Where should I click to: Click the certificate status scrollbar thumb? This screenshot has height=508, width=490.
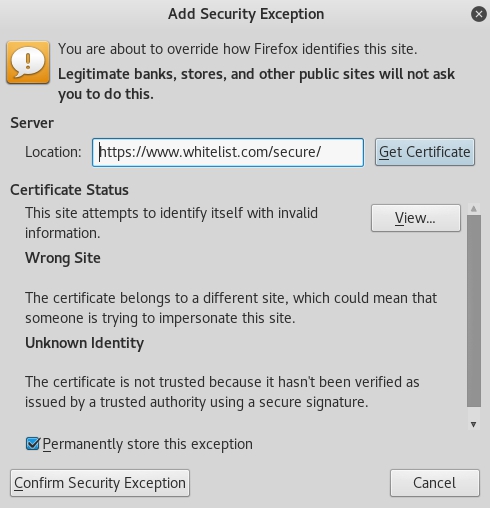coord(473,311)
